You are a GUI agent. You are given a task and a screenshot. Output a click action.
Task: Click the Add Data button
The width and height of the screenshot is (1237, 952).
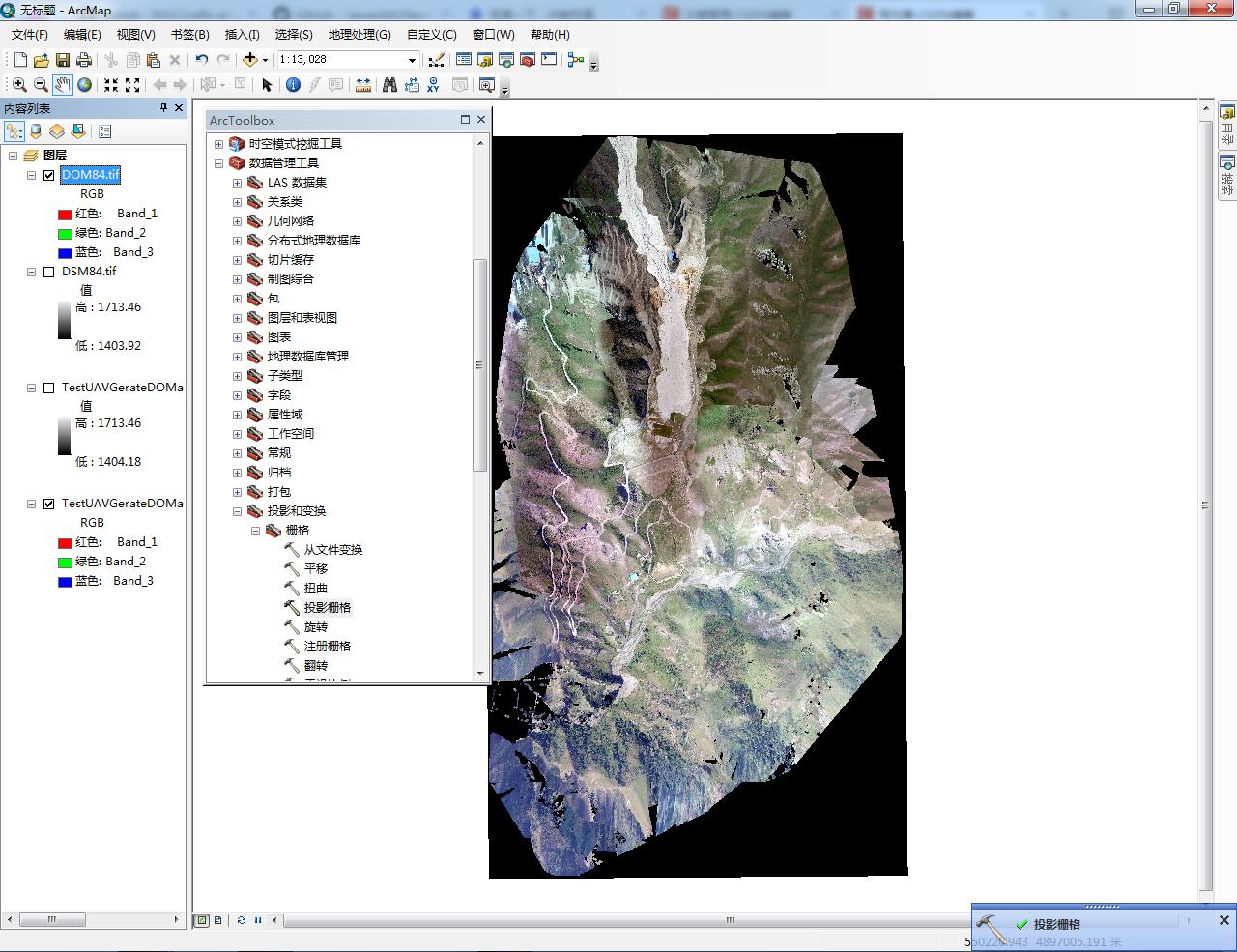[x=249, y=60]
